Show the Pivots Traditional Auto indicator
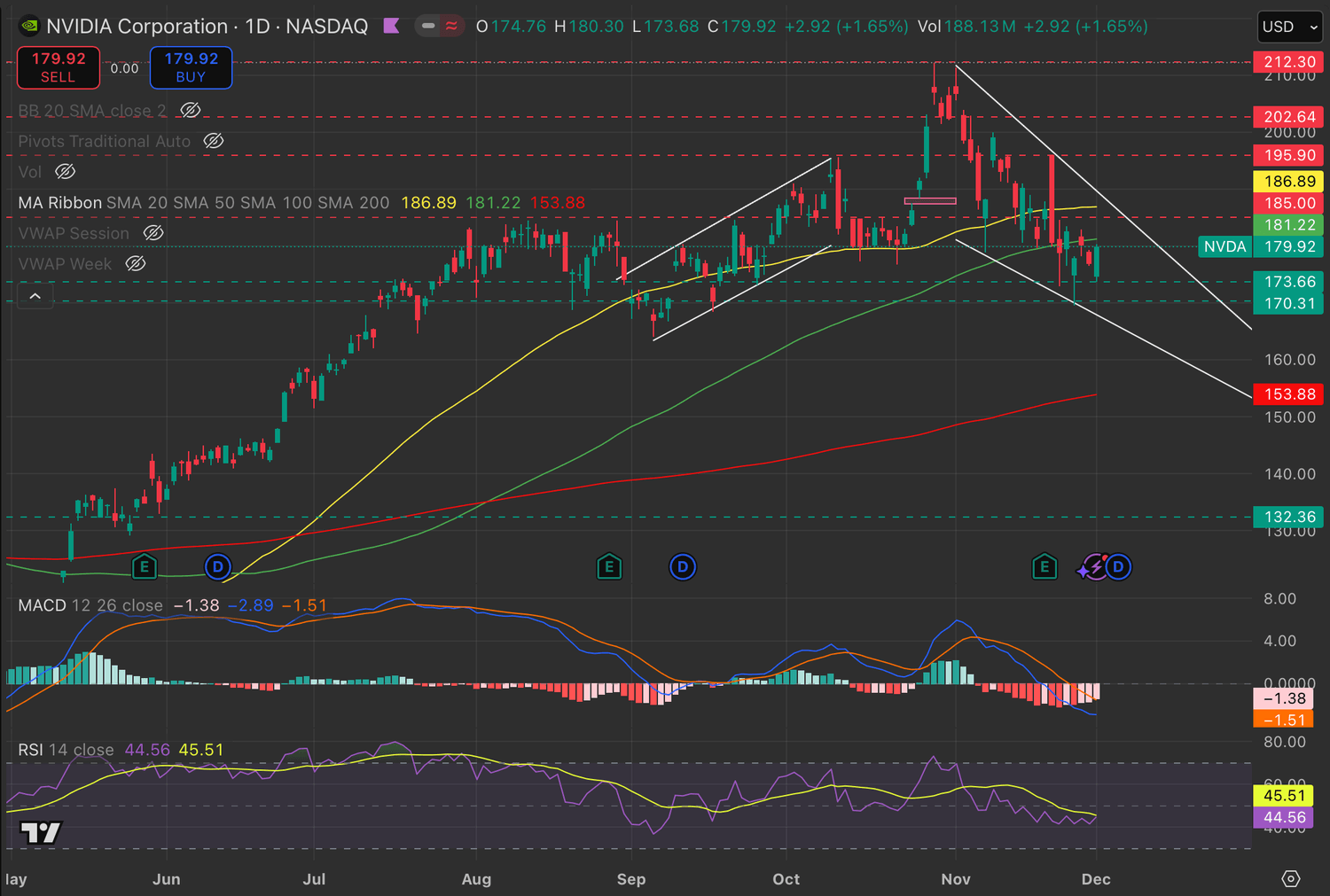The height and width of the screenshot is (896, 1330). (x=214, y=141)
